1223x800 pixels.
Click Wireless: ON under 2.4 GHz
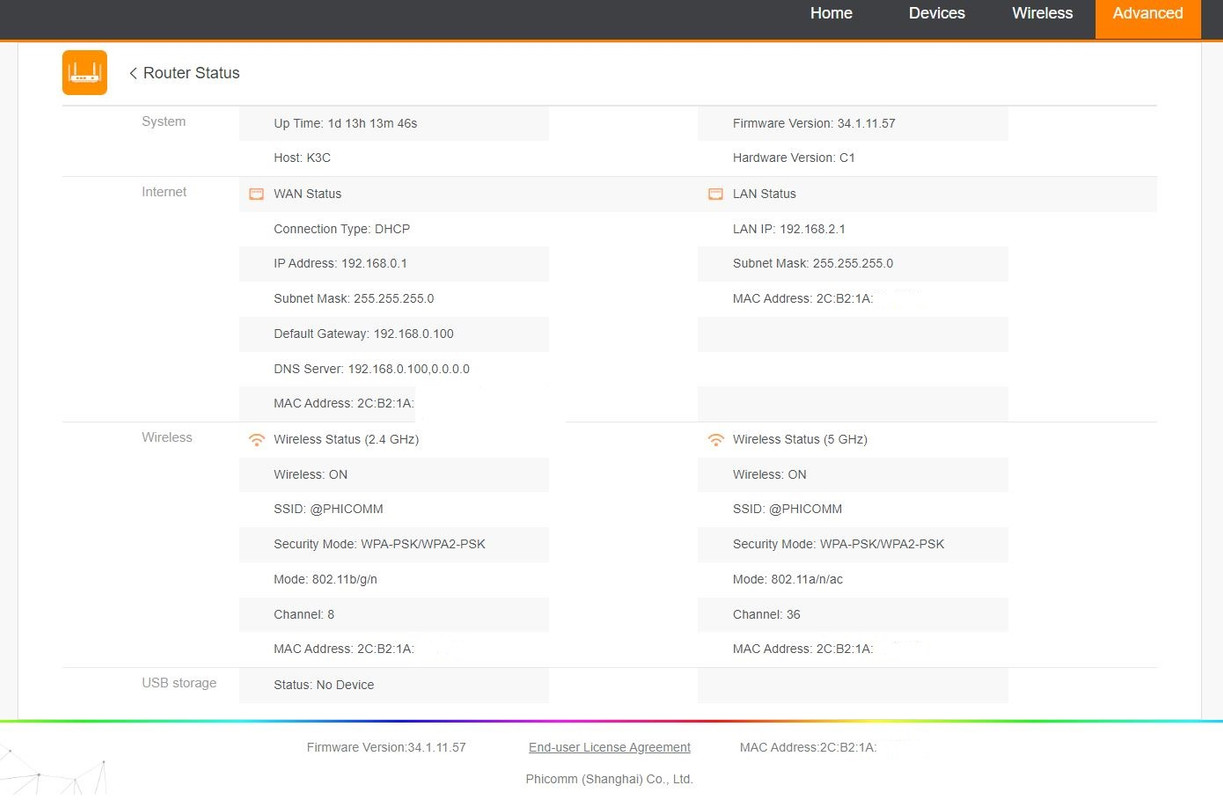click(x=311, y=474)
